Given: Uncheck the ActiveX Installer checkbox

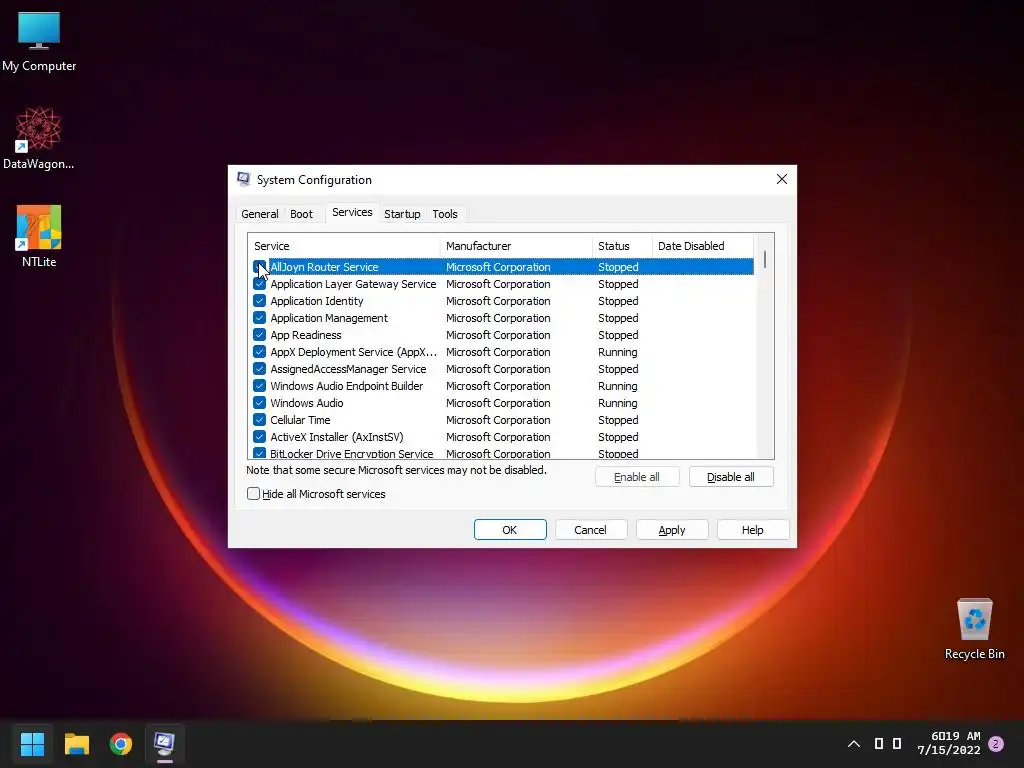Looking at the screenshot, I should coord(259,437).
